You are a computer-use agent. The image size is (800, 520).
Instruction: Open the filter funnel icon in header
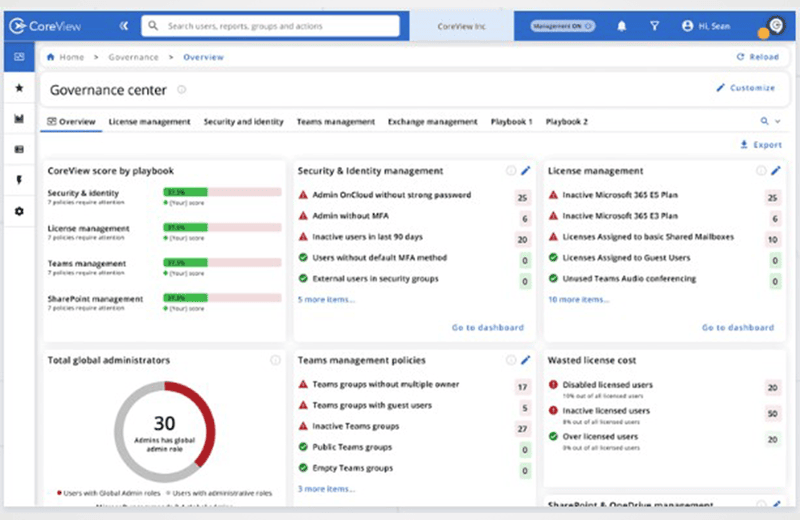654,26
